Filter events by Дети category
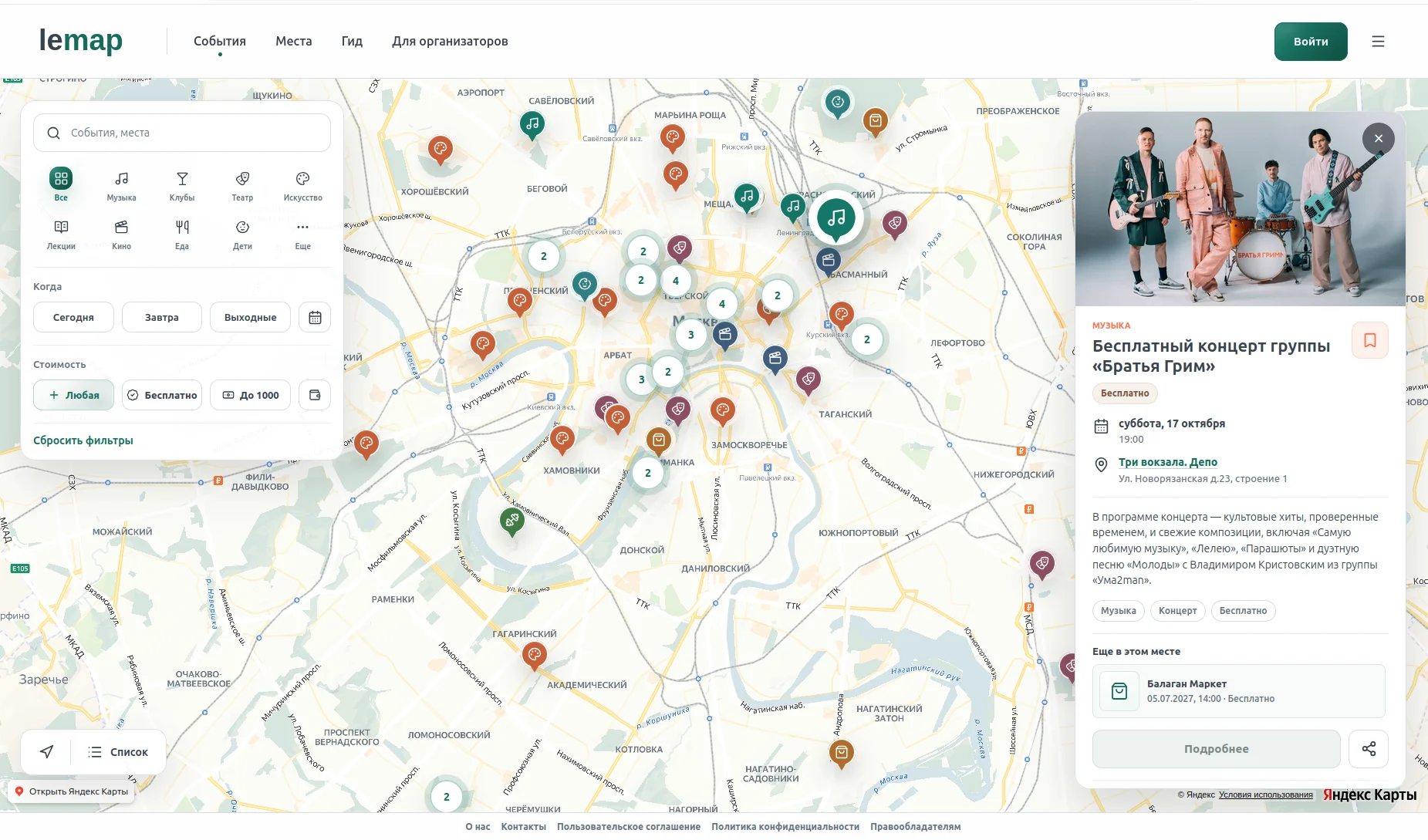Image resolution: width=1428 pixels, height=840 pixels. click(242, 234)
